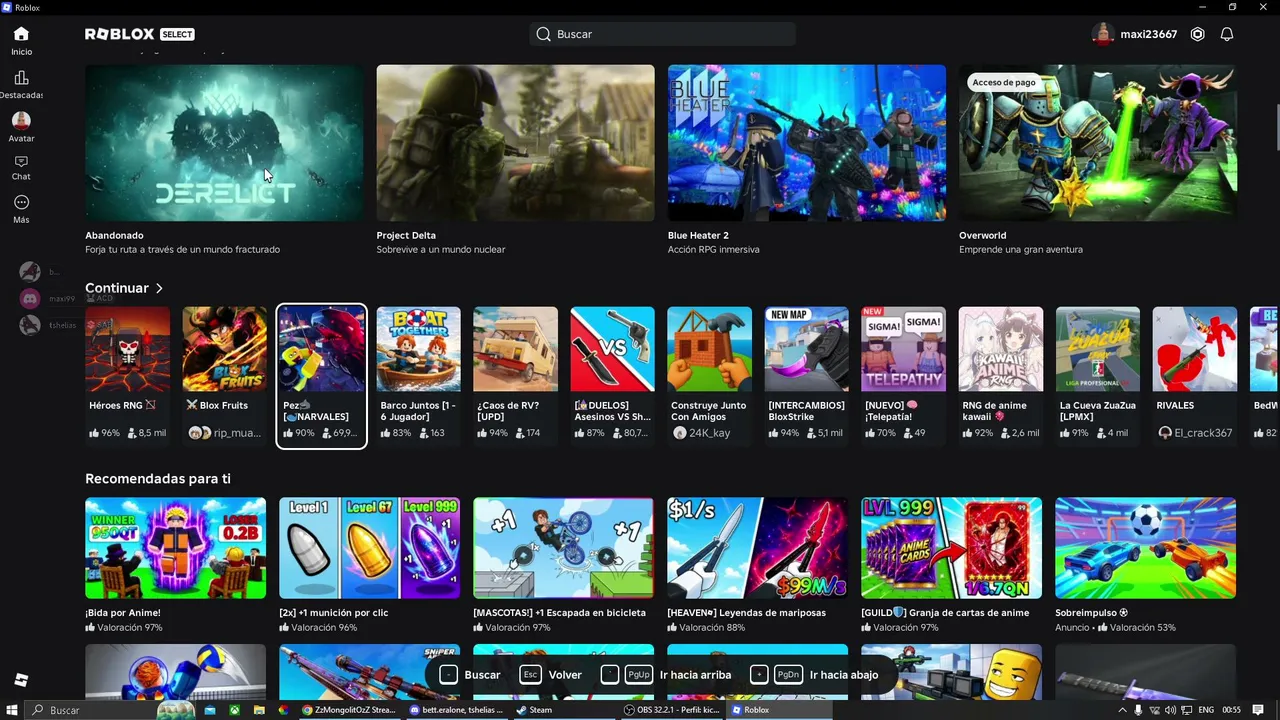Click 'Recomendadas para ti' heading text
The height and width of the screenshot is (720, 1280).
coord(158,479)
